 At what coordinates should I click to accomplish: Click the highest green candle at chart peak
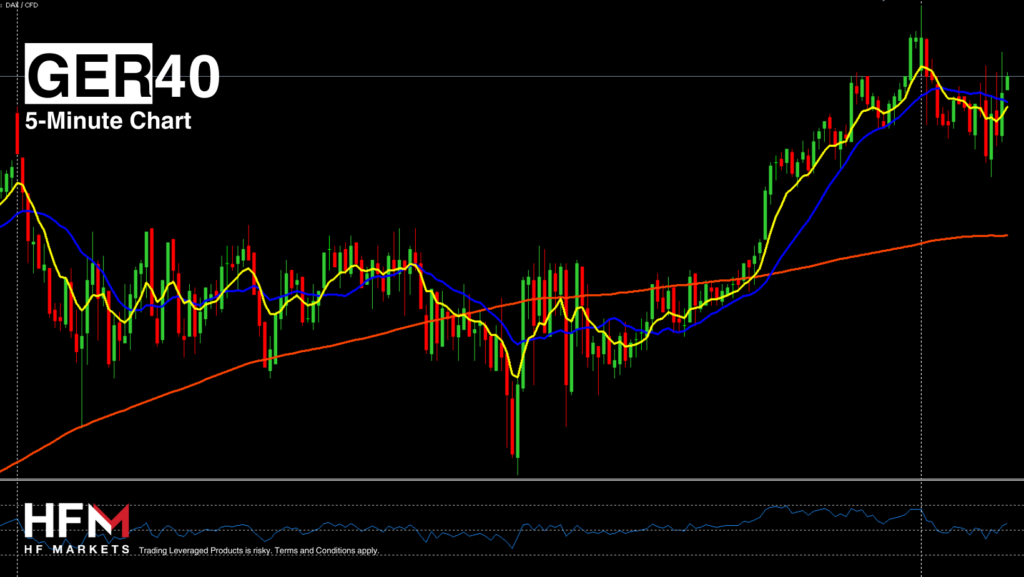913,50
